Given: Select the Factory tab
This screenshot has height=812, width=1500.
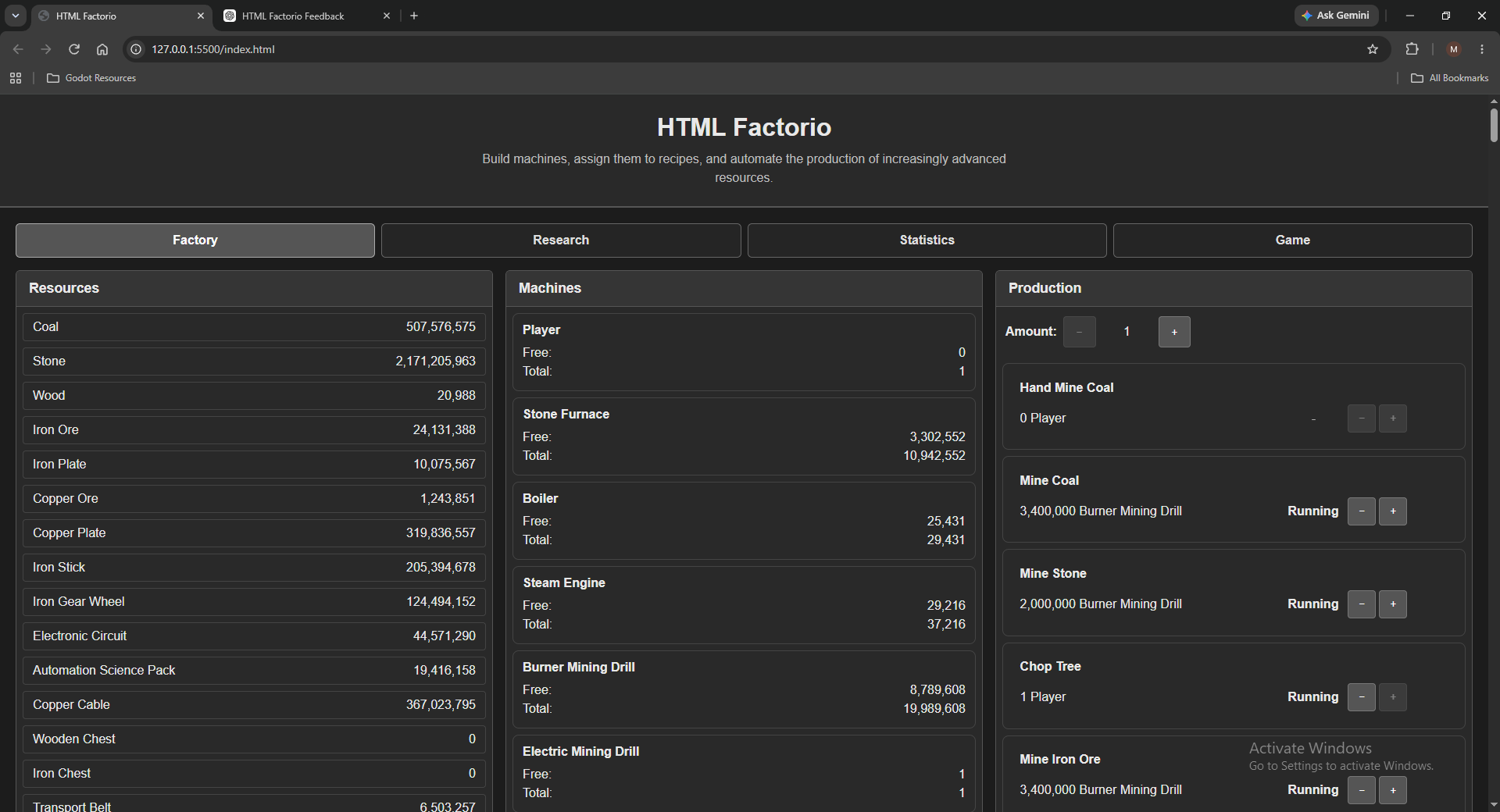Looking at the screenshot, I should [195, 240].
